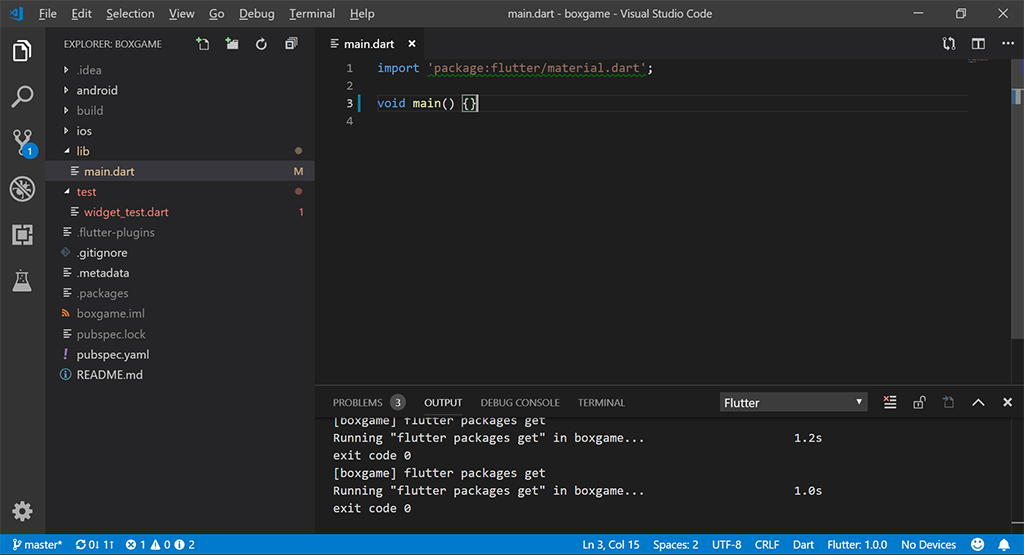Toggle the output scroll lock
1024x555 pixels.
pos(919,402)
